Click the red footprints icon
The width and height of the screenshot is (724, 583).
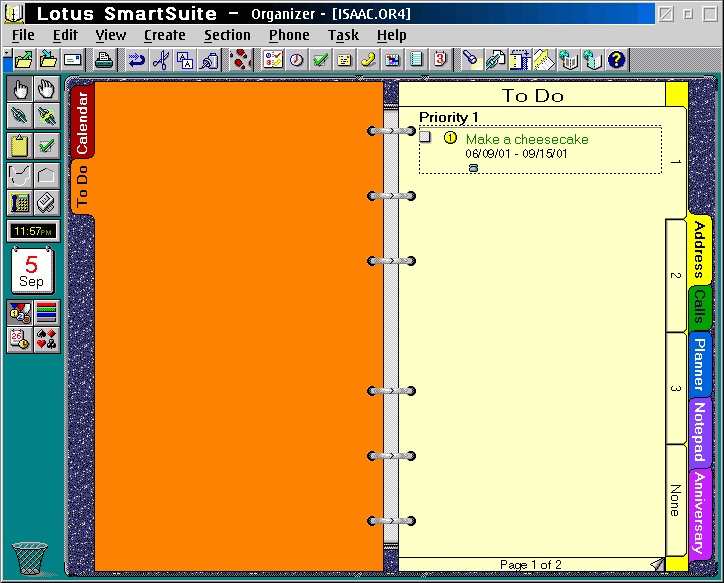pos(241,60)
